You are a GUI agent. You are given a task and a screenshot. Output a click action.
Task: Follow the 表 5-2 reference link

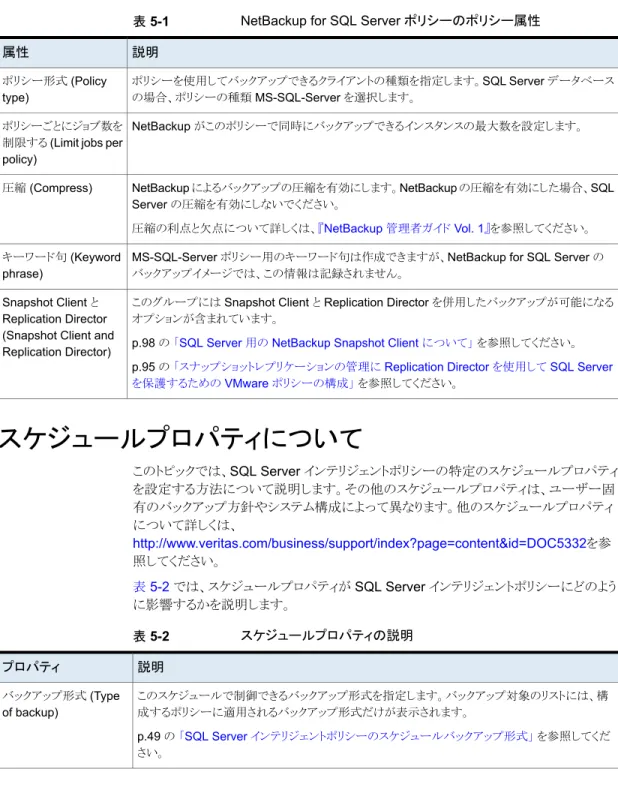pos(151,587)
